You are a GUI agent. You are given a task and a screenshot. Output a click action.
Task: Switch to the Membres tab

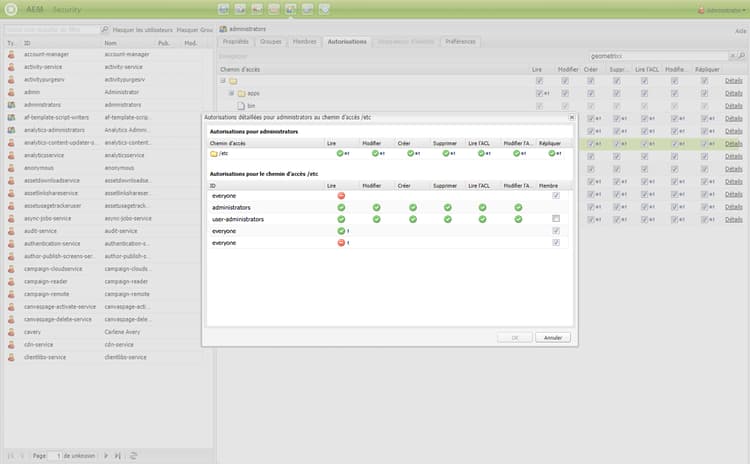tap(305, 42)
